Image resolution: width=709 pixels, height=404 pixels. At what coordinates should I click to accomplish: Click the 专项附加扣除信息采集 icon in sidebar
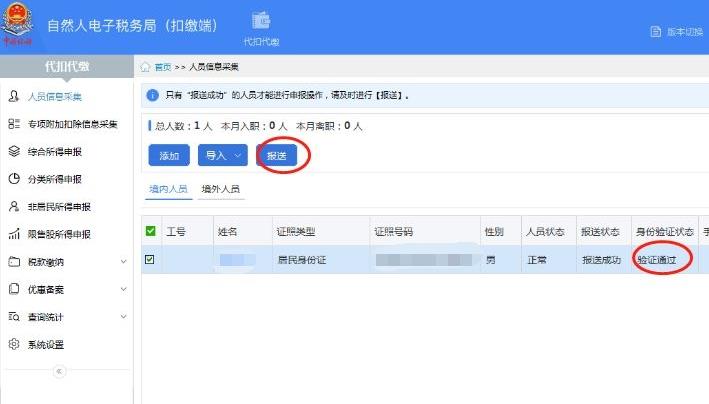[14, 124]
